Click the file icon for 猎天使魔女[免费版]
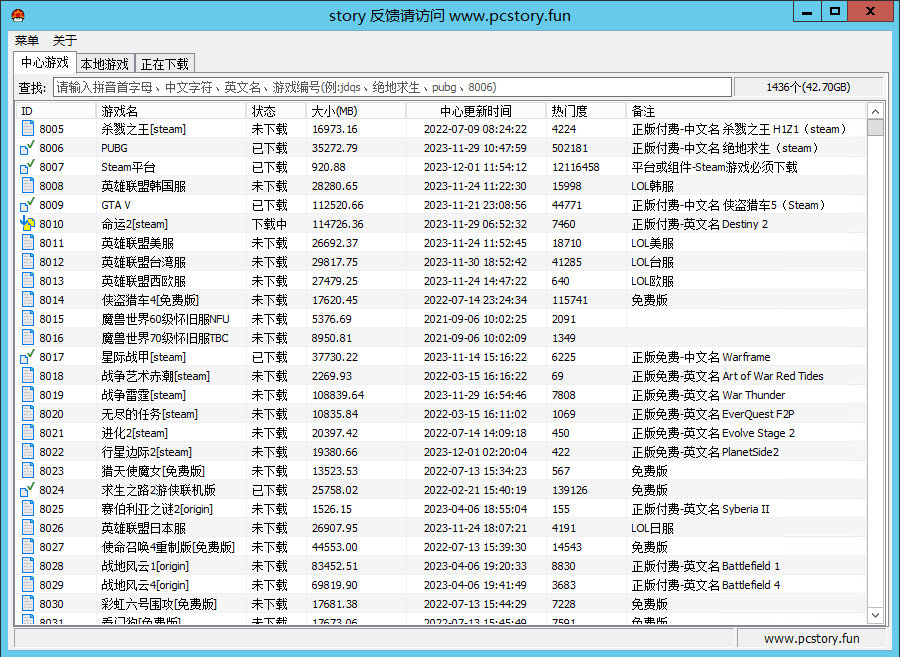This screenshot has width=900, height=657. click(x=28, y=470)
